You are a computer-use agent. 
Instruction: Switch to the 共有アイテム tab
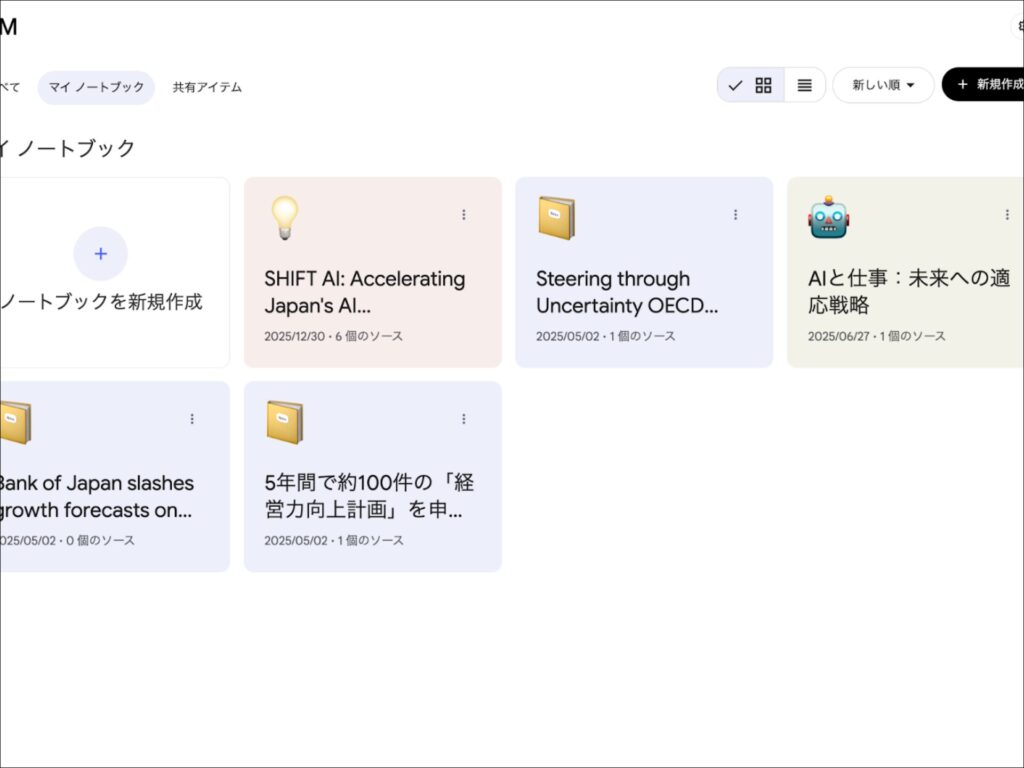pyautogui.click(x=207, y=88)
